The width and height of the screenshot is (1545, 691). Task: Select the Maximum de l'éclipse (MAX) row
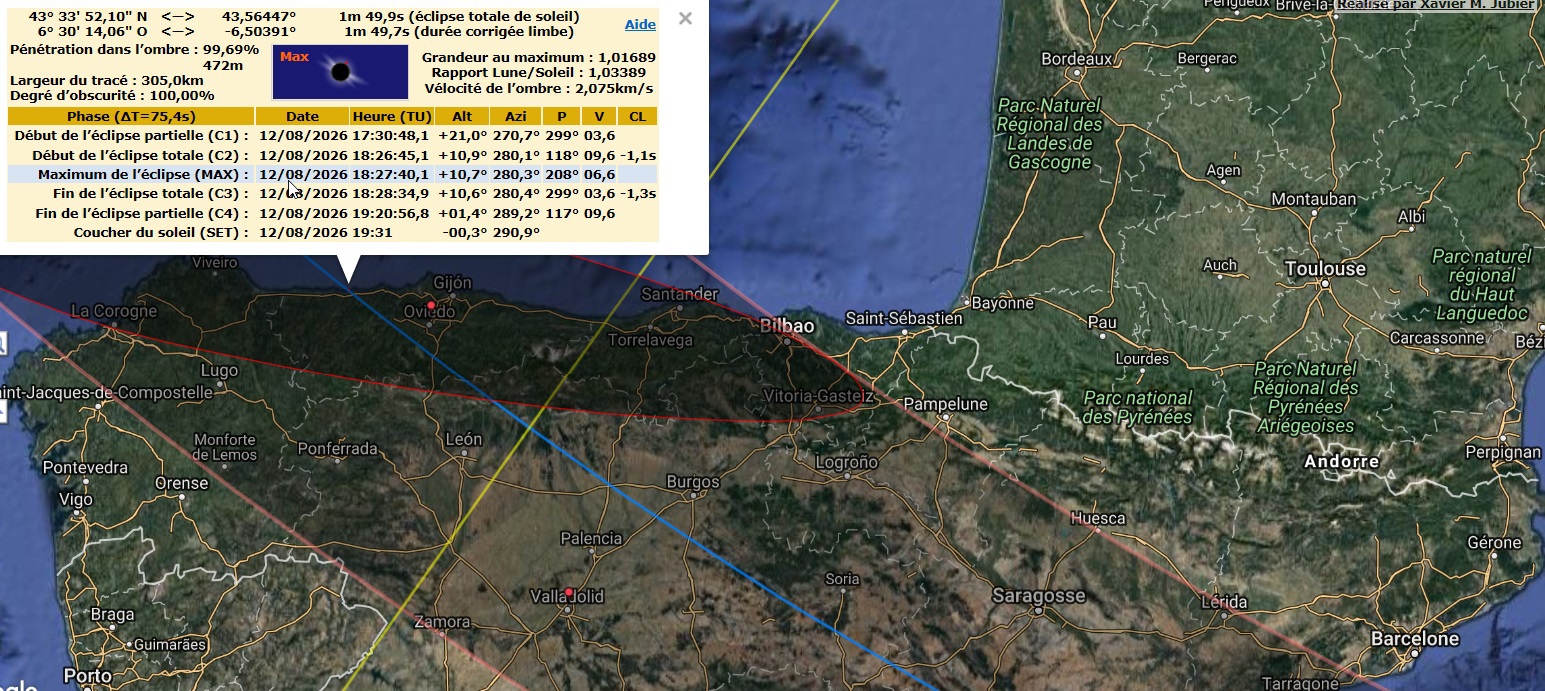(333, 174)
